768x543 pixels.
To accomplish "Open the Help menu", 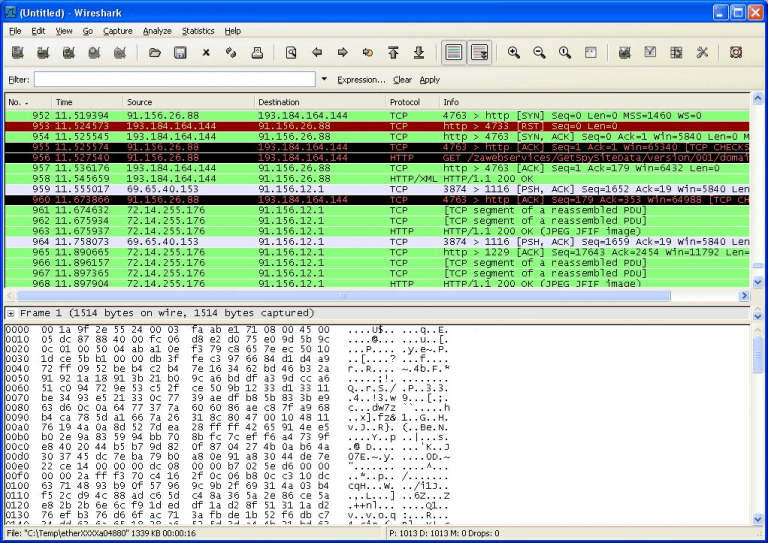I will pyautogui.click(x=233, y=31).
